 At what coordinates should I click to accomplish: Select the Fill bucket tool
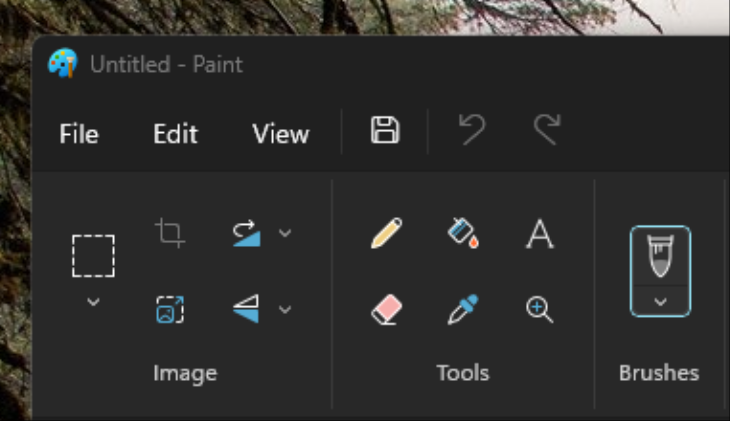point(463,234)
